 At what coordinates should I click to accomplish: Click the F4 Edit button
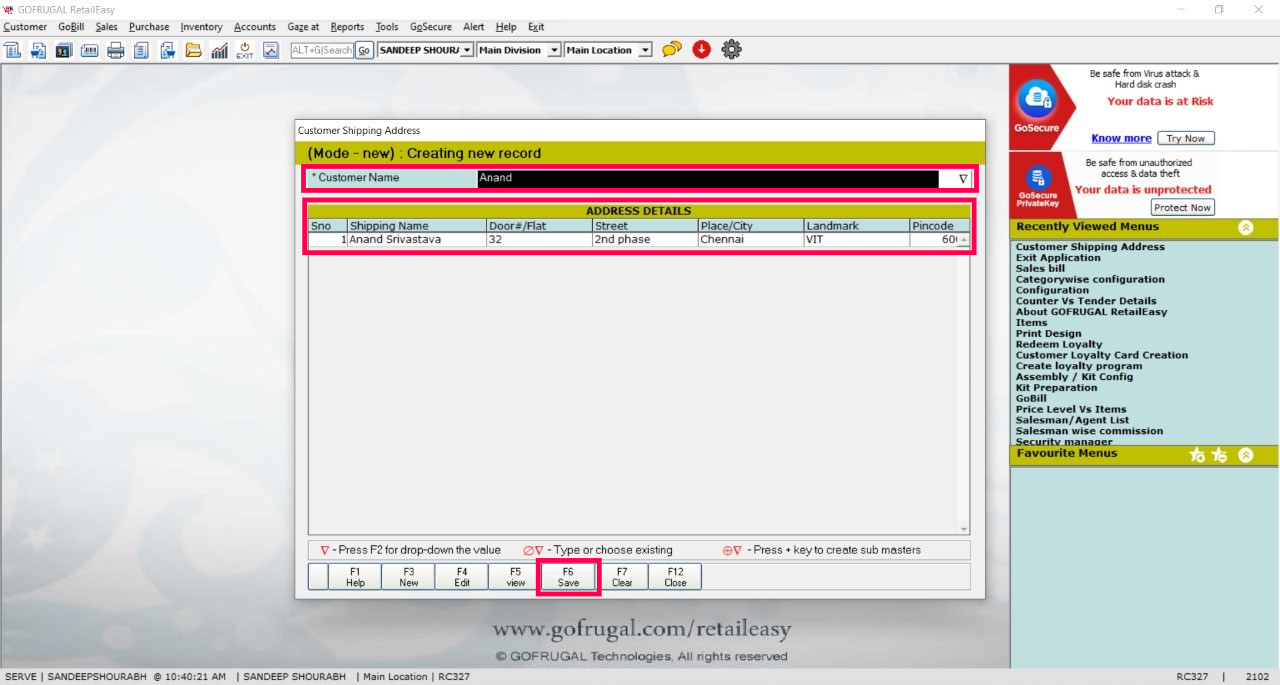462,577
